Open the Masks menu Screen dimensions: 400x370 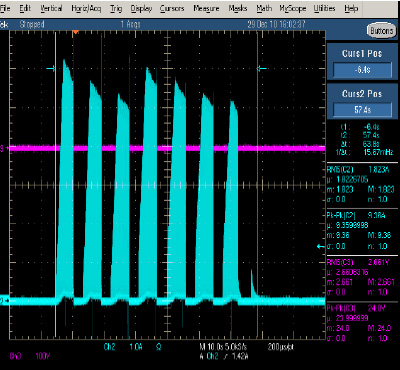238,9
